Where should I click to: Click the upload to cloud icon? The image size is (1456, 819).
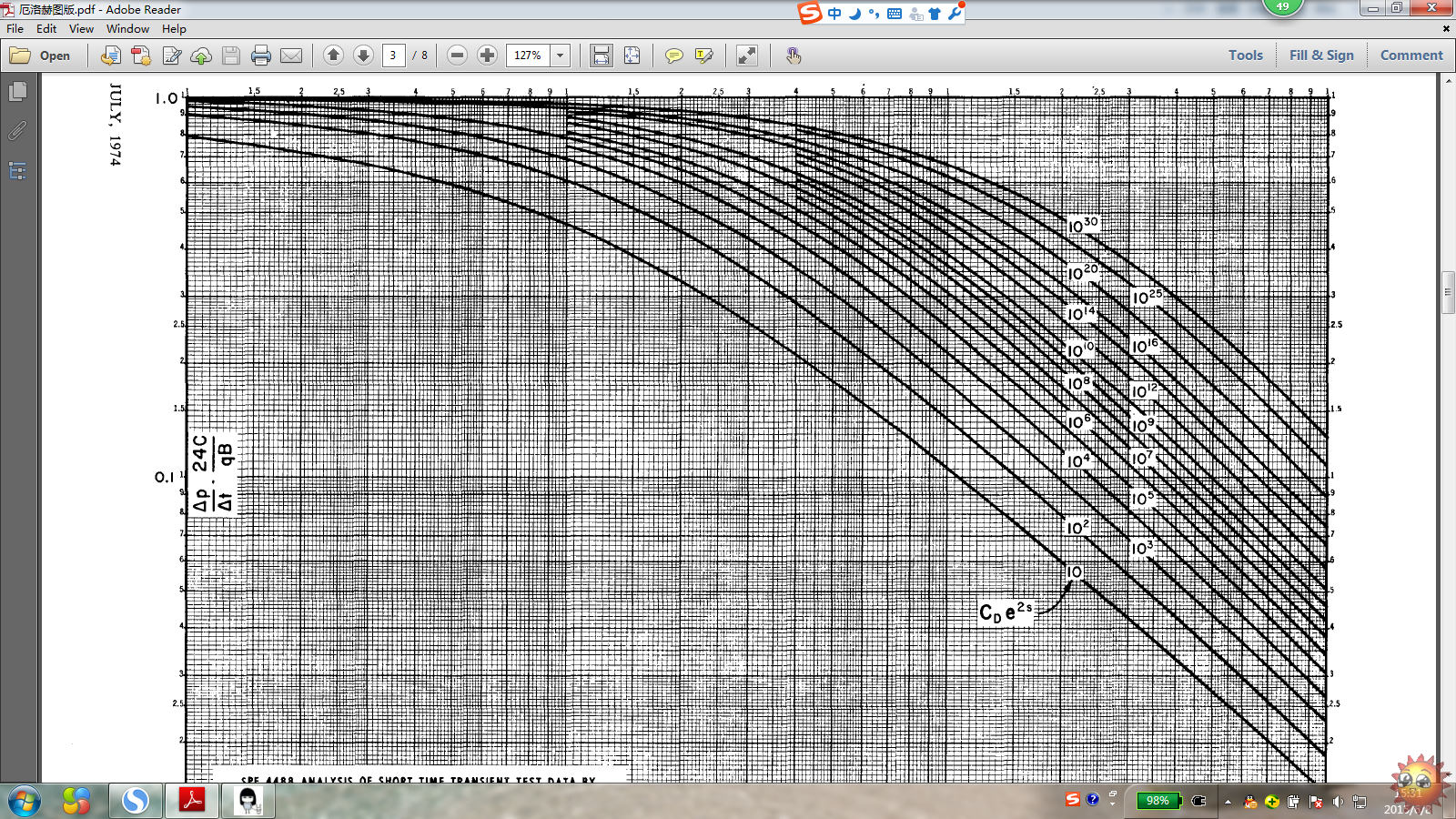(x=201, y=56)
